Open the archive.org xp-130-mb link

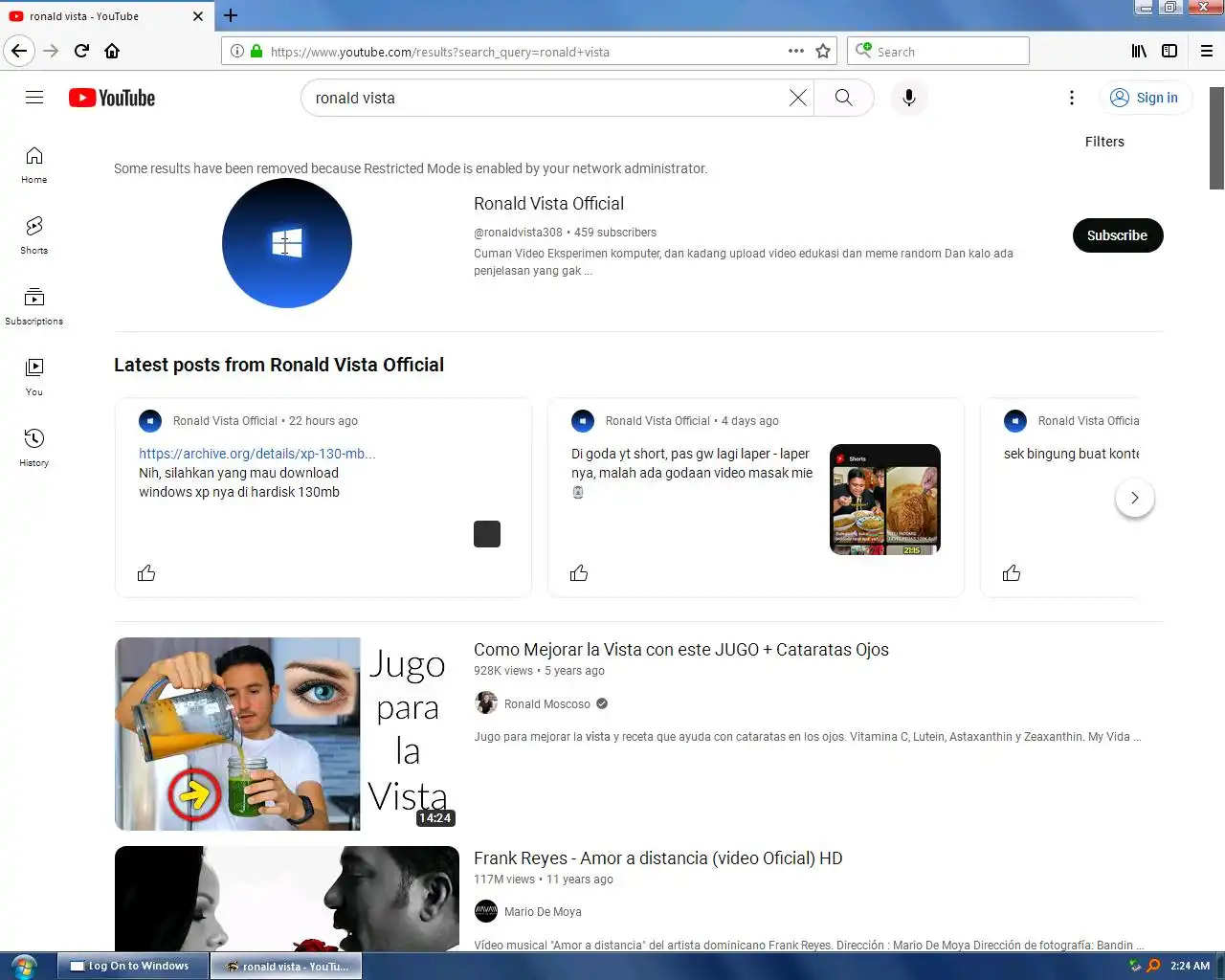pyautogui.click(x=256, y=454)
